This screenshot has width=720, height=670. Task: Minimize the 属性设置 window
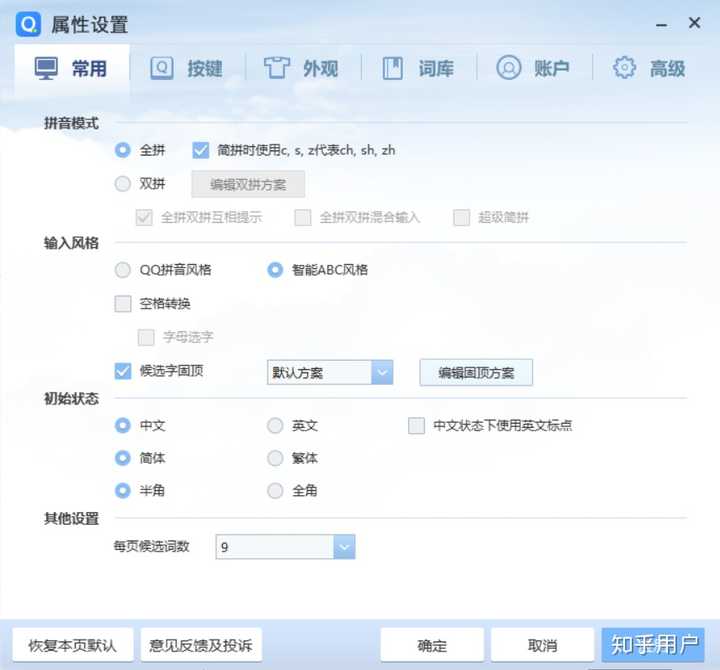tap(662, 25)
